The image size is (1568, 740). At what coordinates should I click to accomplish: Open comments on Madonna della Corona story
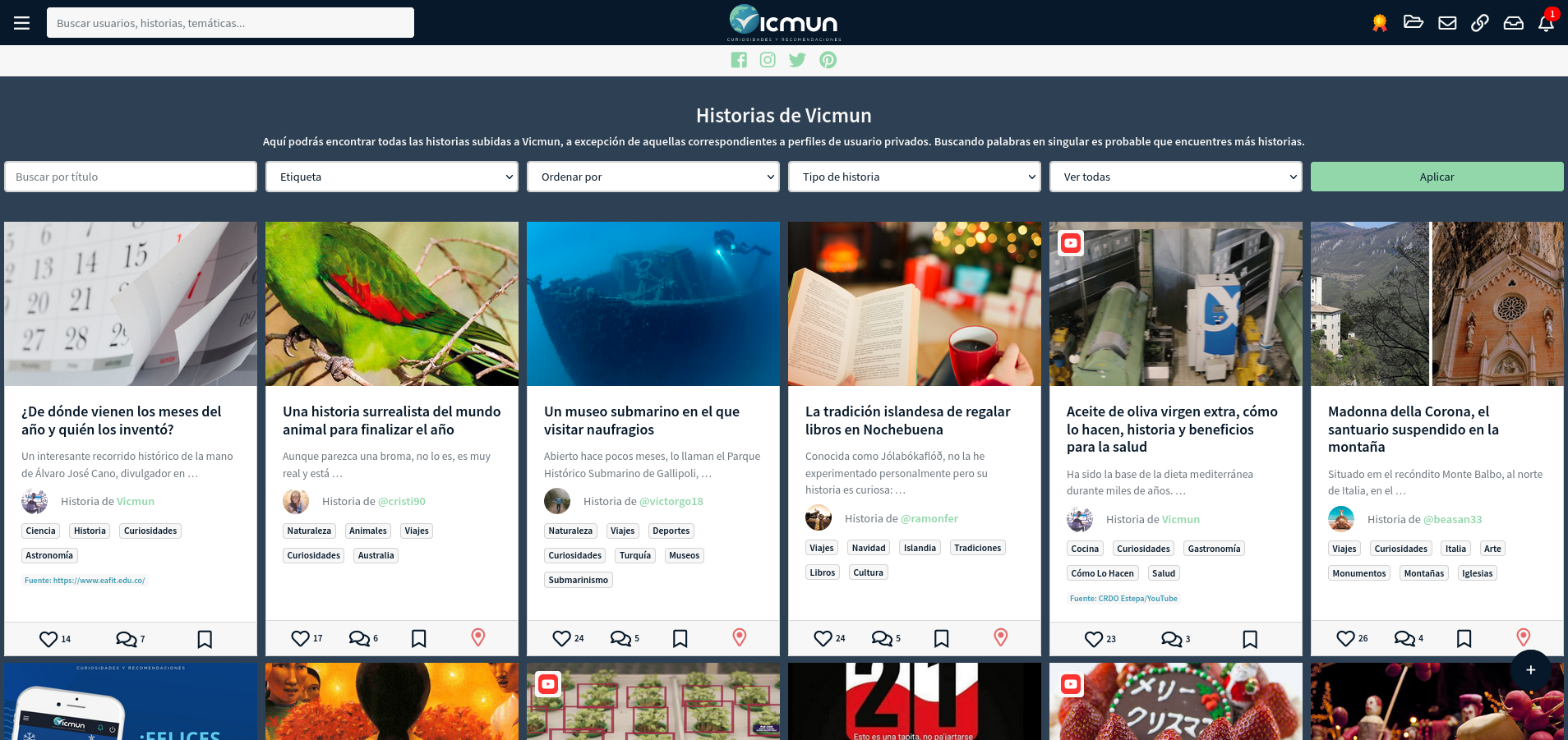click(1404, 638)
